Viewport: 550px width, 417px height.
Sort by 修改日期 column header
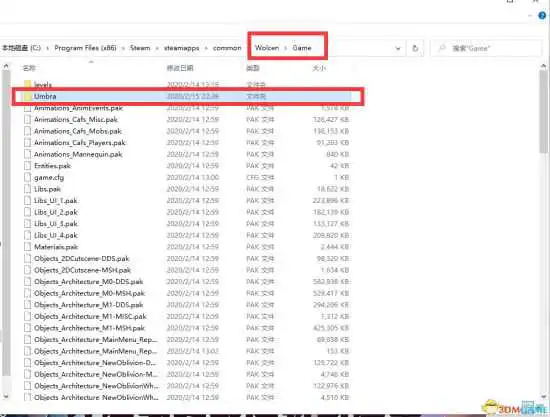point(180,68)
